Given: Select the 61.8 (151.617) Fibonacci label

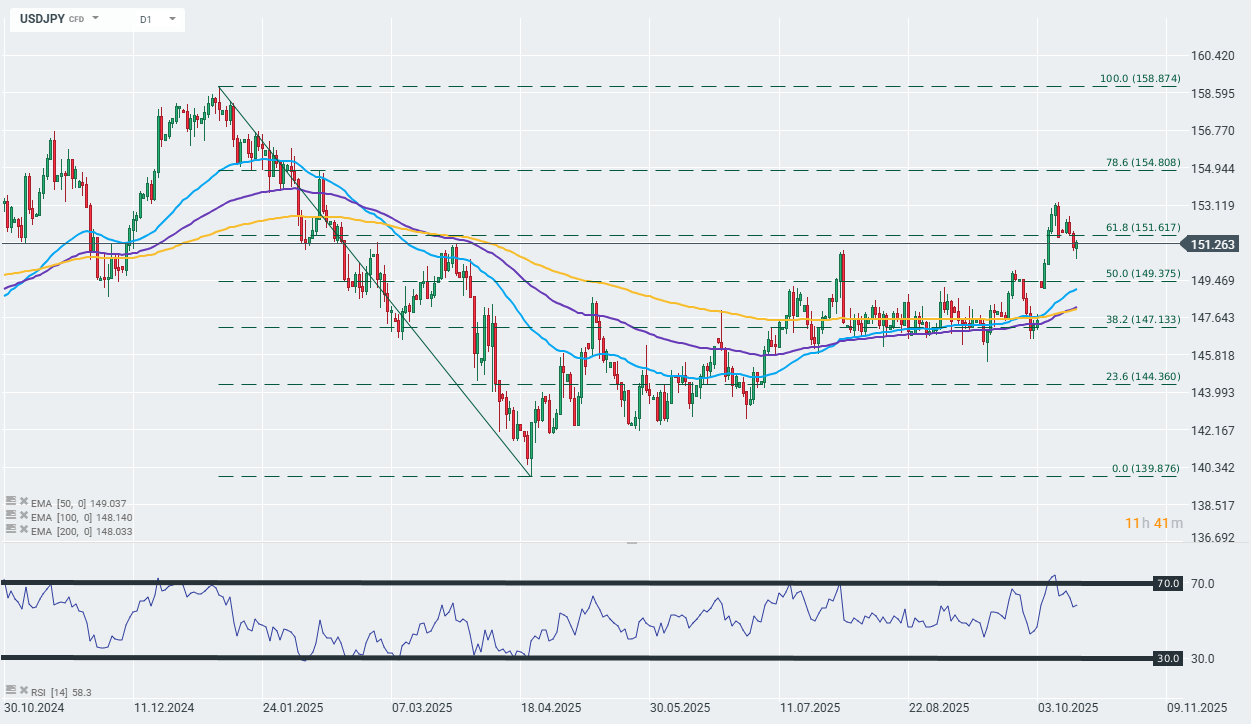Looking at the screenshot, I should (1143, 227).
